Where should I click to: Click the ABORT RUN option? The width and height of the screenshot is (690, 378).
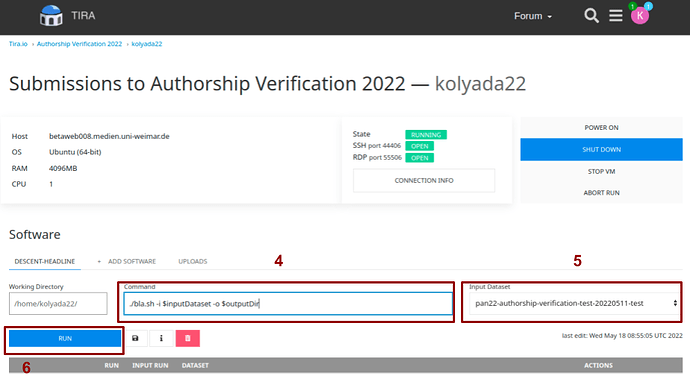[x=601, y=193]
